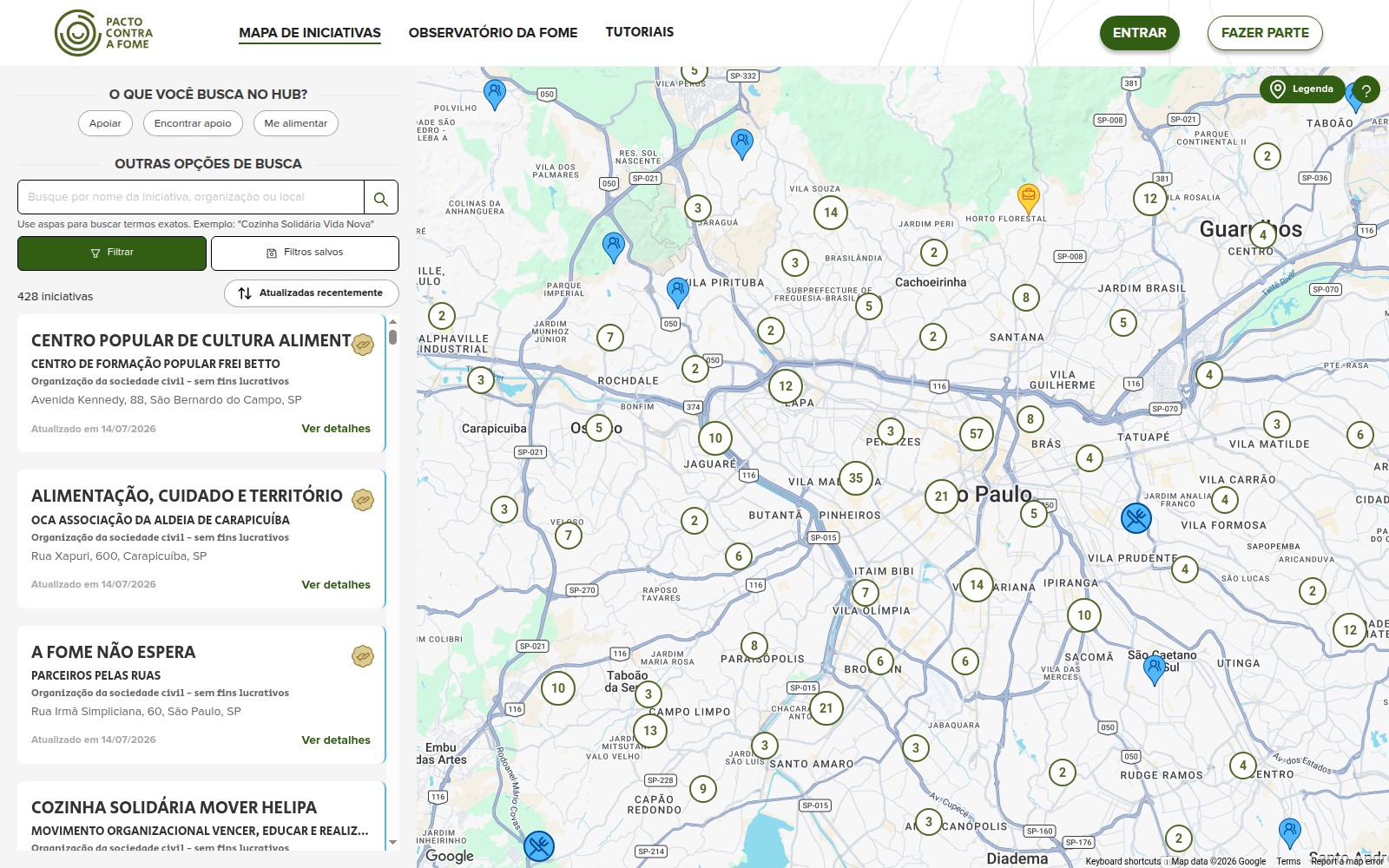Open the map help question mark icon
This screenshot has height=868, width=1389.
point(1366,89)
